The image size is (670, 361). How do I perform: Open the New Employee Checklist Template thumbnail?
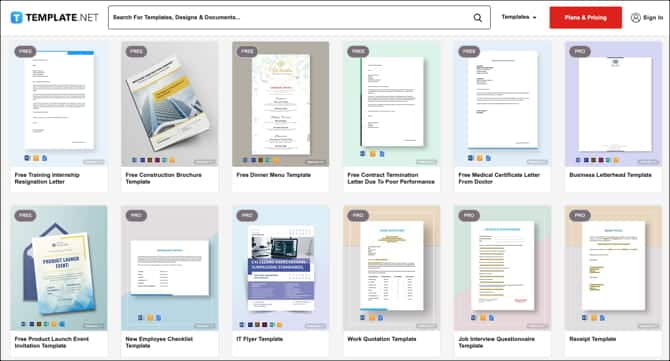coord(170,268)
